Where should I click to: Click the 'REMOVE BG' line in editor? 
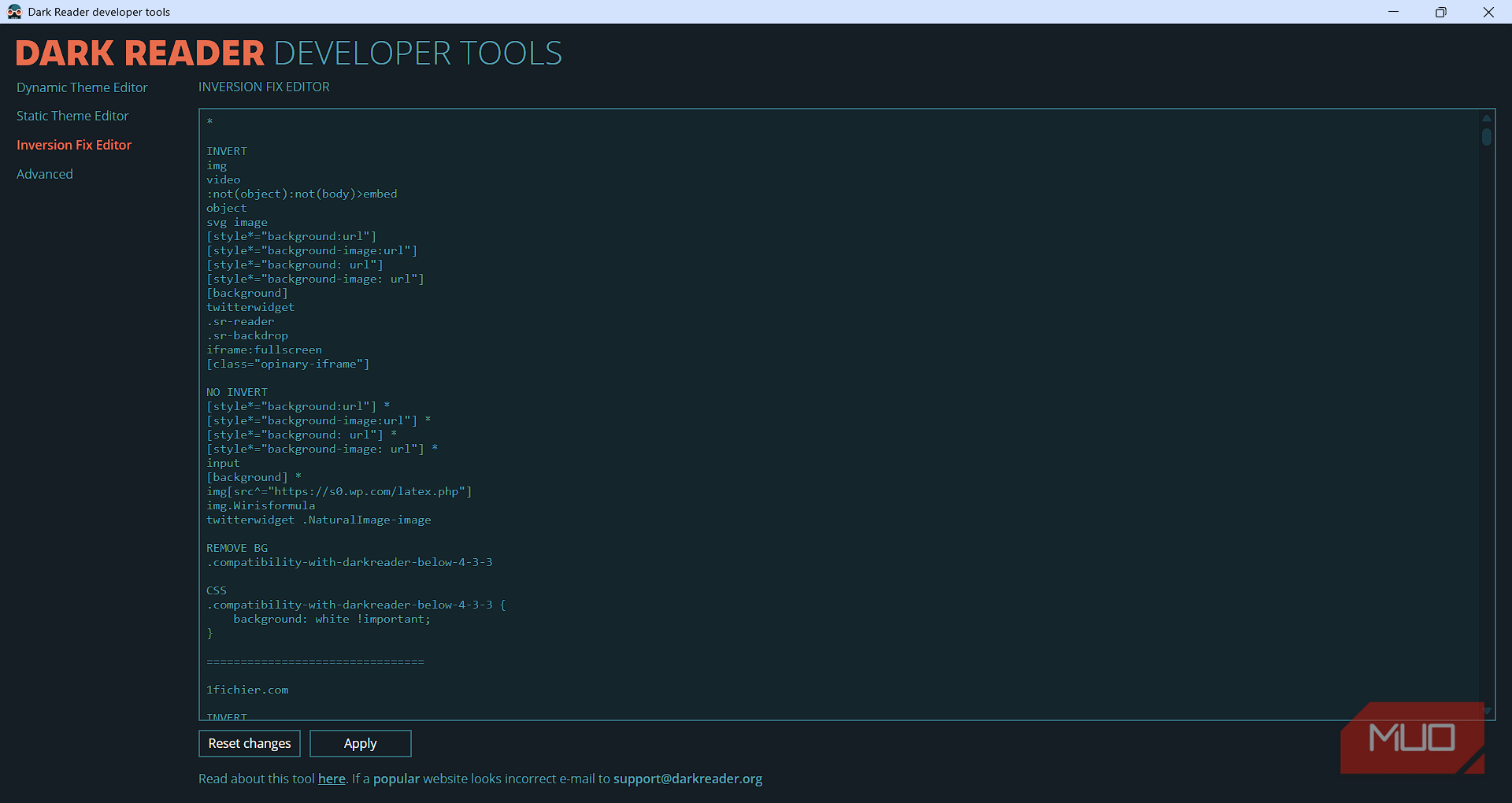tap(237, 548)
